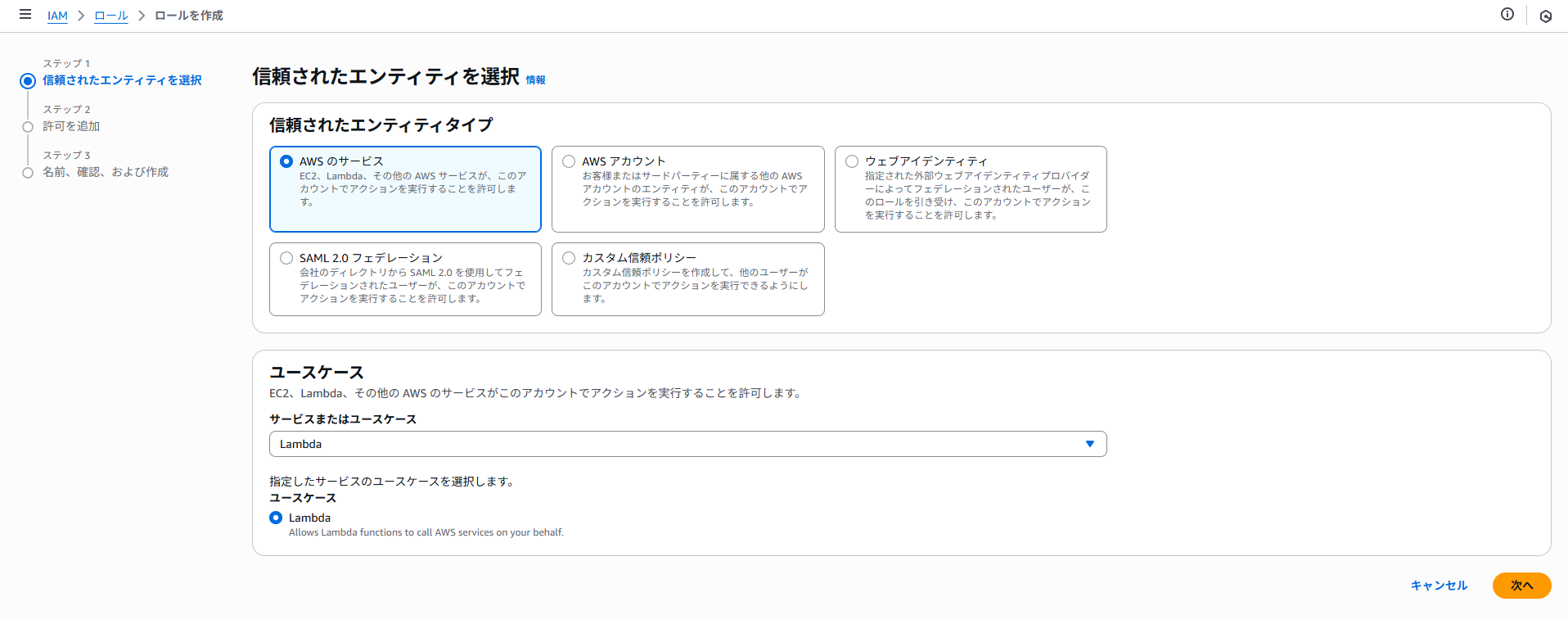The height and width of the screenshot is (620, 1568).
Task: Open the info panel icon
Action: 1507,14
